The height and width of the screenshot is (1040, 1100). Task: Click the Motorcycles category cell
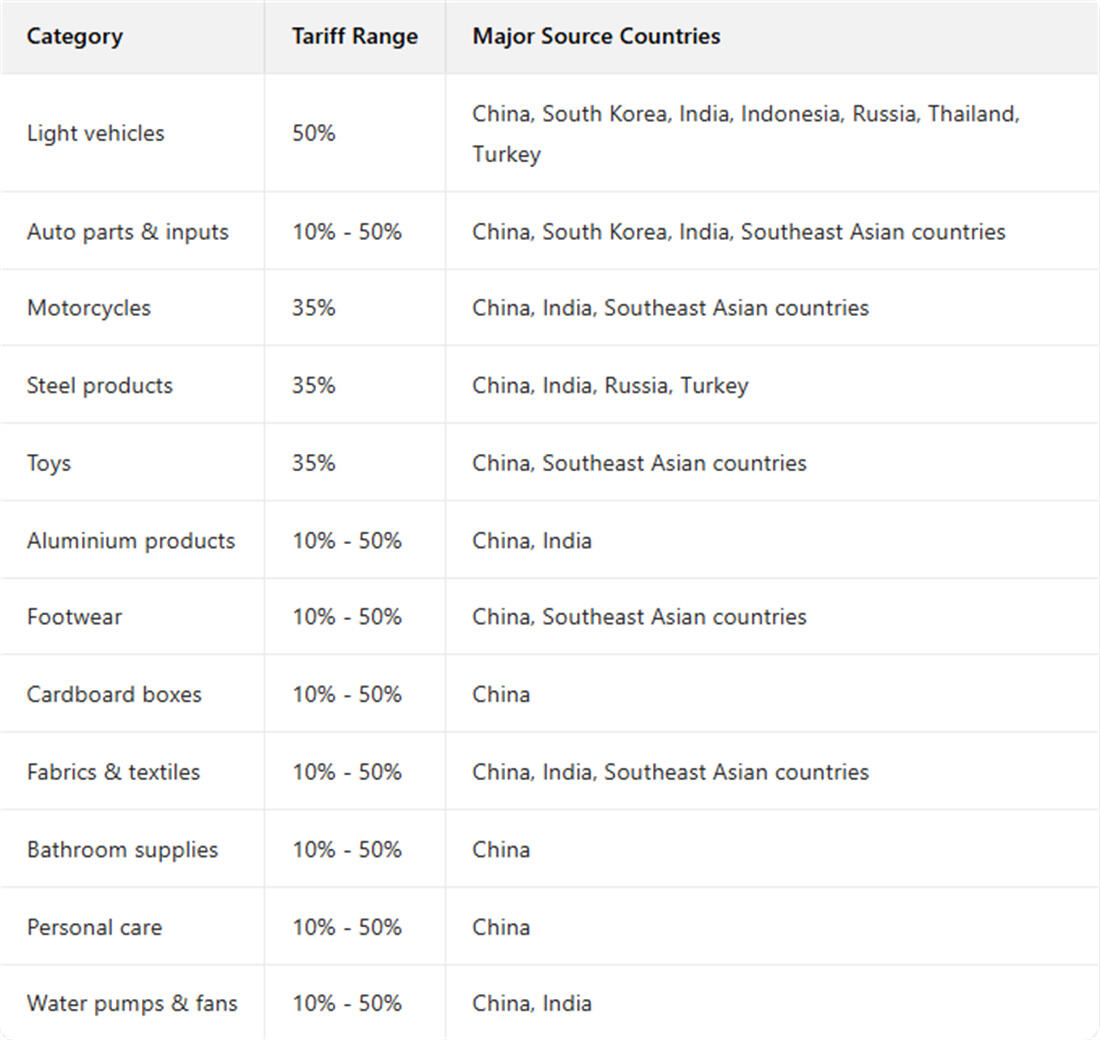click(x=89, y=308)
